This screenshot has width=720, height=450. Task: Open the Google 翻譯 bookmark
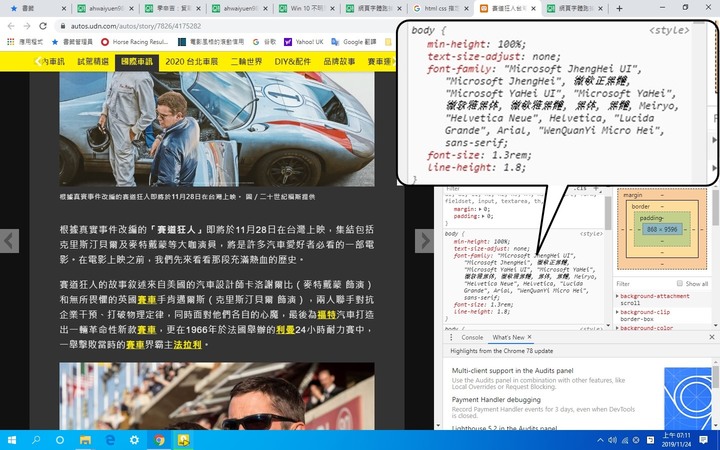pyautogui.click(x=354, y=42)
